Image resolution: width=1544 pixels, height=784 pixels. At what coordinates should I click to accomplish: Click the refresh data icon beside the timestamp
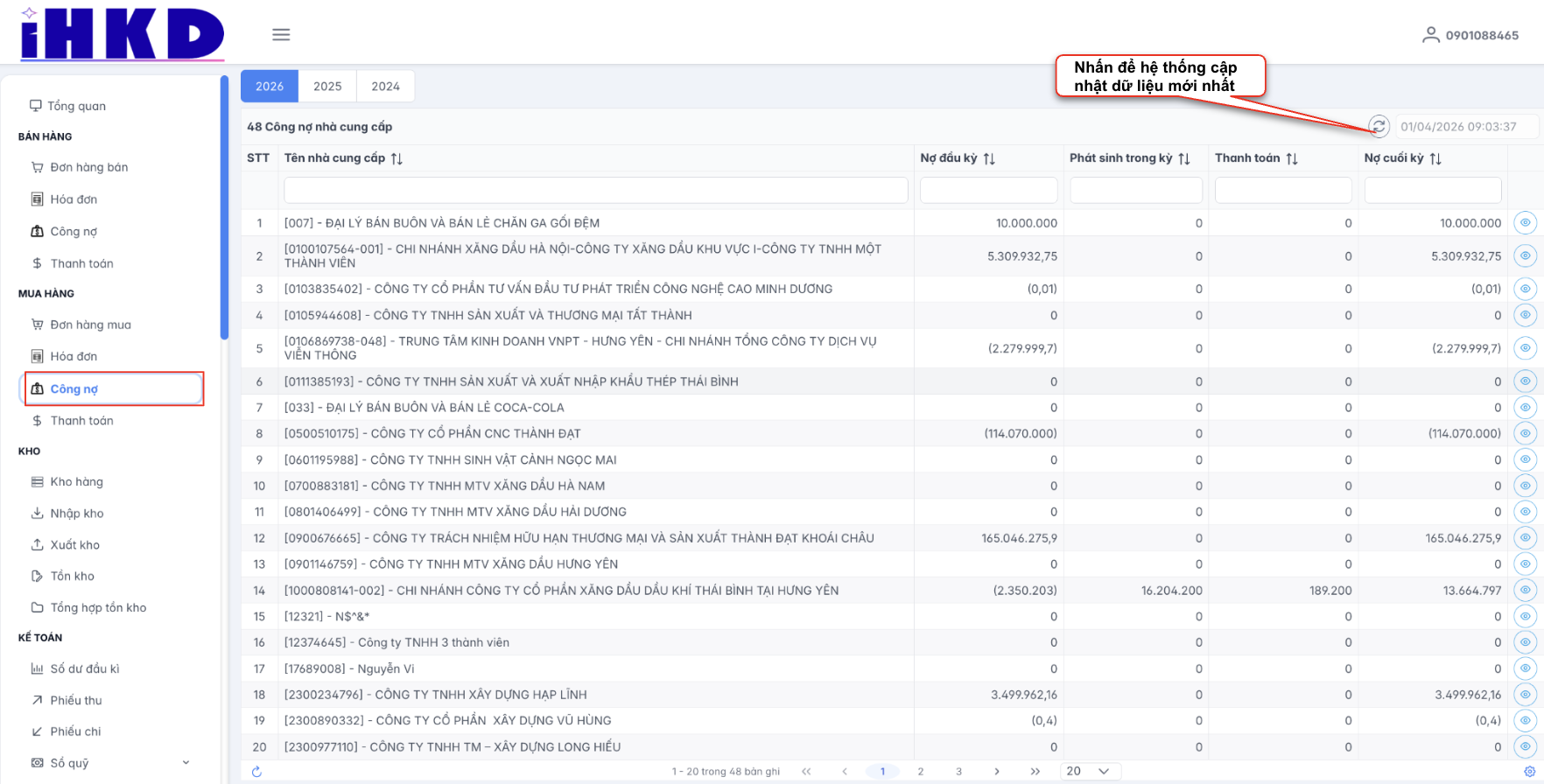pyautogui.click(x=1379, y=126)
